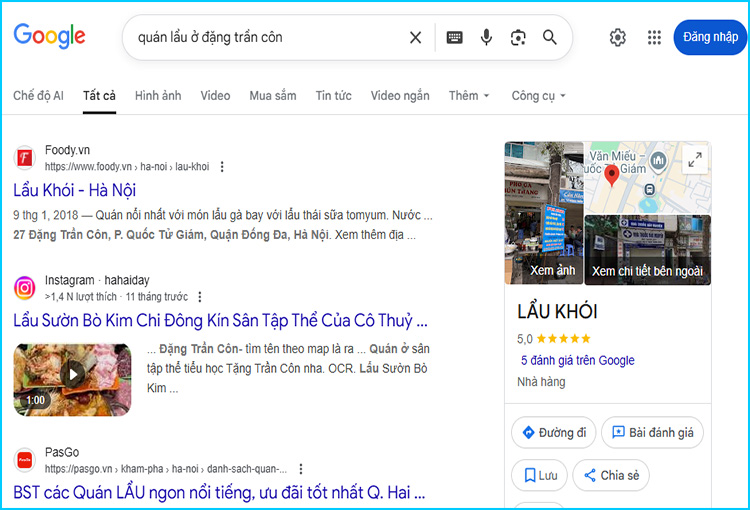Search by image with camera lens icon
The width and height of the screenshot is (750, 510).
(x=518, y=37)
